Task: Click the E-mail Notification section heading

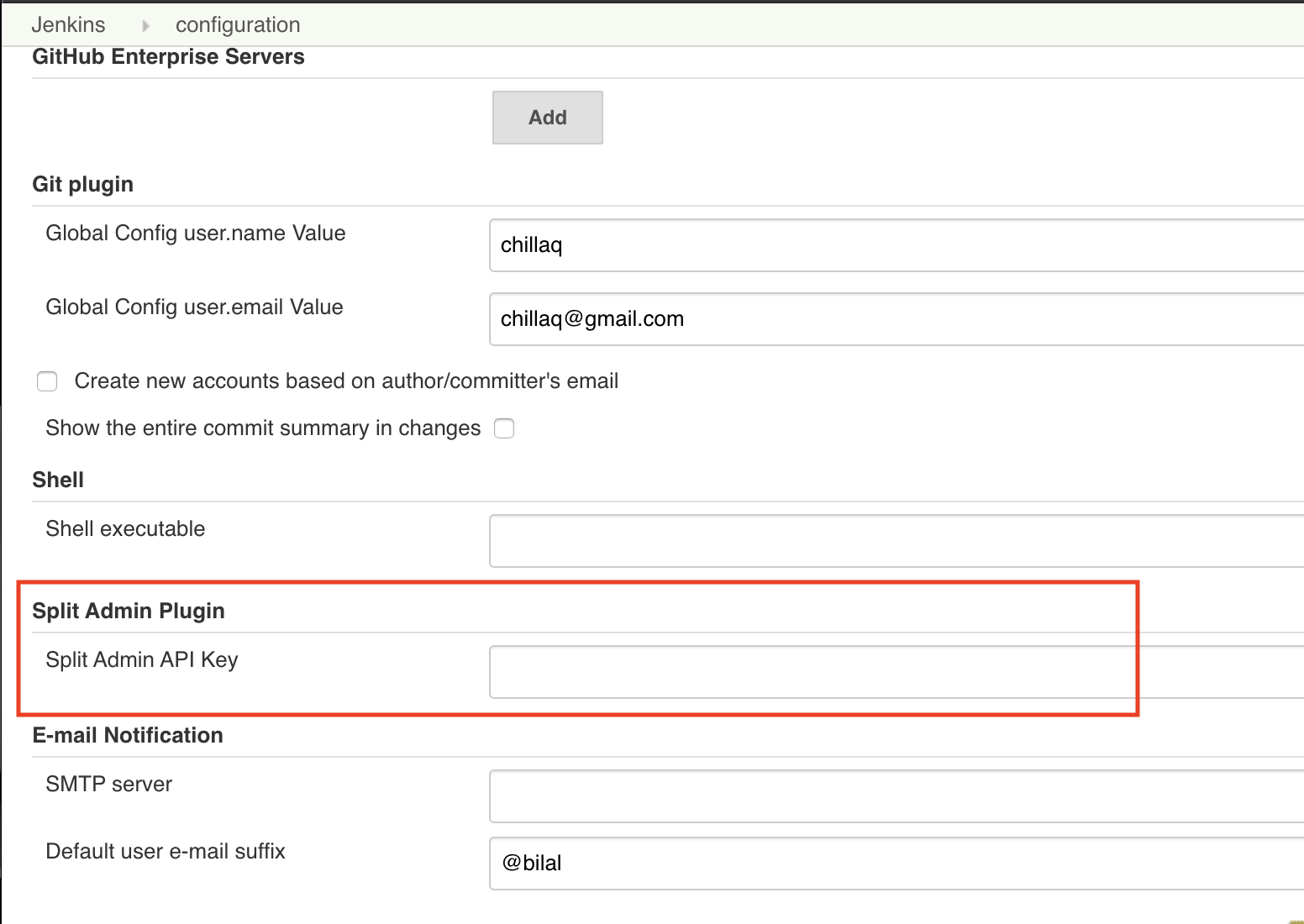Action: coord(128,735)
